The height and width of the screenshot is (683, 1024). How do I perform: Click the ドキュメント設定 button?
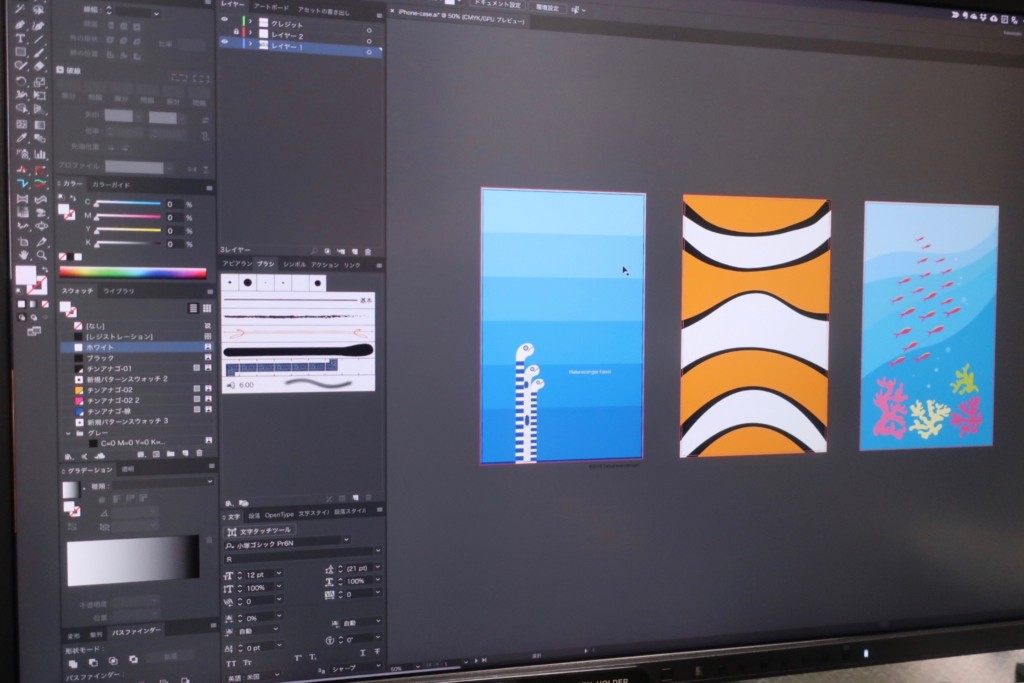click(x=497, y=5)
